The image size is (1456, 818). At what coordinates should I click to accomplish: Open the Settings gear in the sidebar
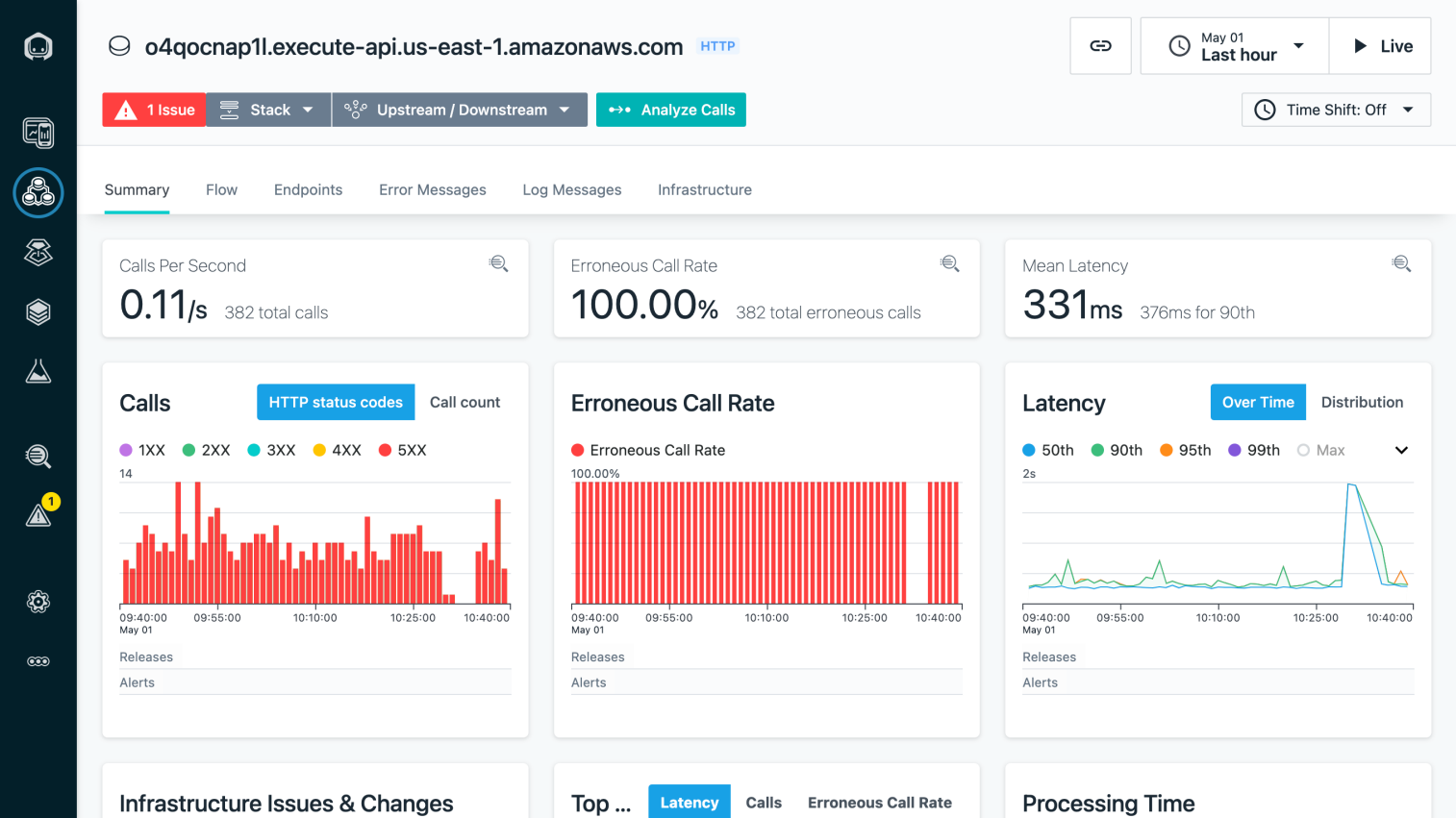point(38,602)
